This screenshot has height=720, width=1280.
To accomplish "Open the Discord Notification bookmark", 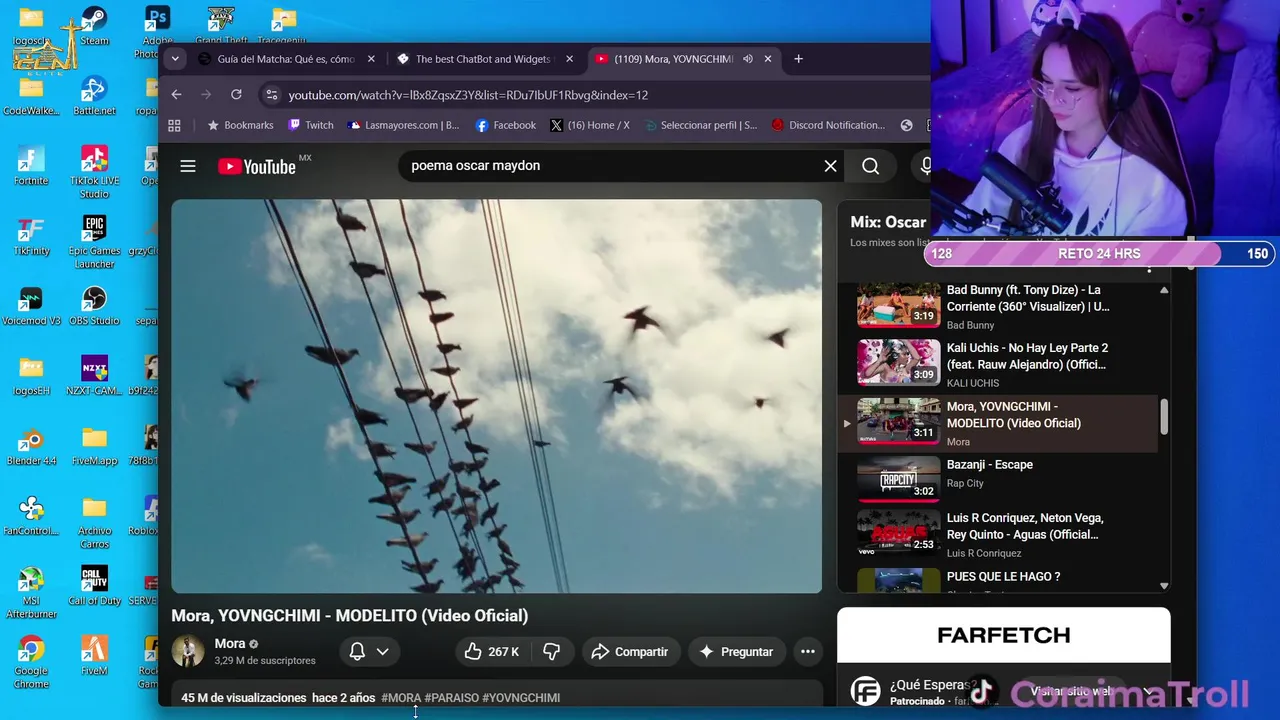I will tap(828, 125).
